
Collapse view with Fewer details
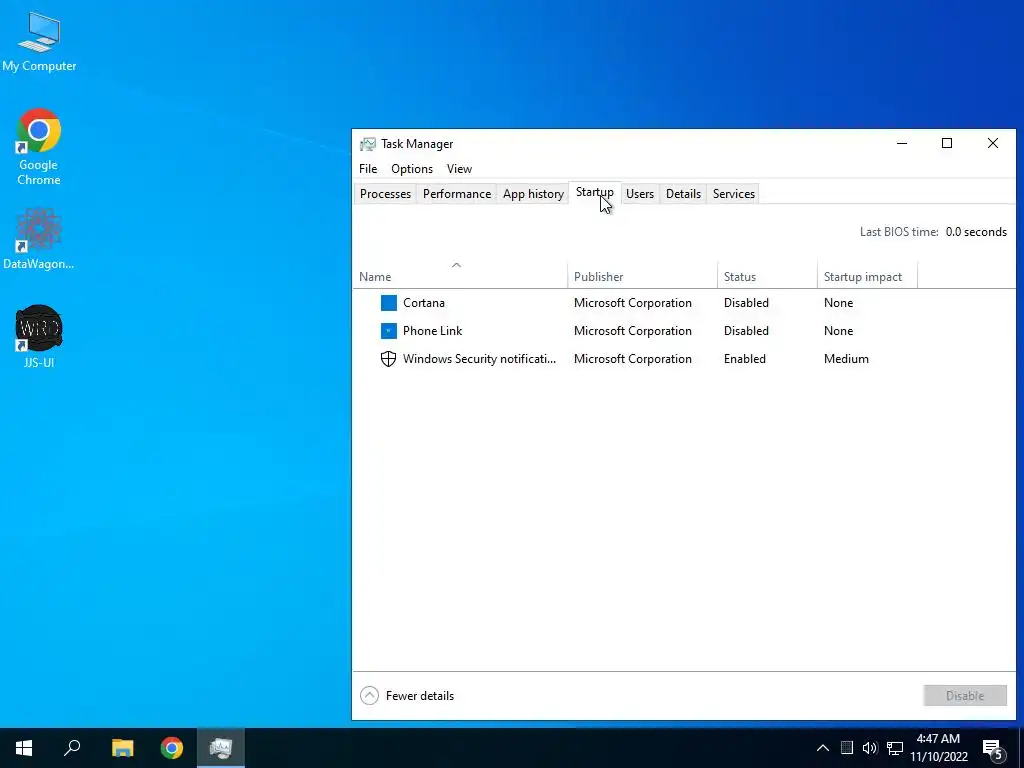click(x=407, y=696)
